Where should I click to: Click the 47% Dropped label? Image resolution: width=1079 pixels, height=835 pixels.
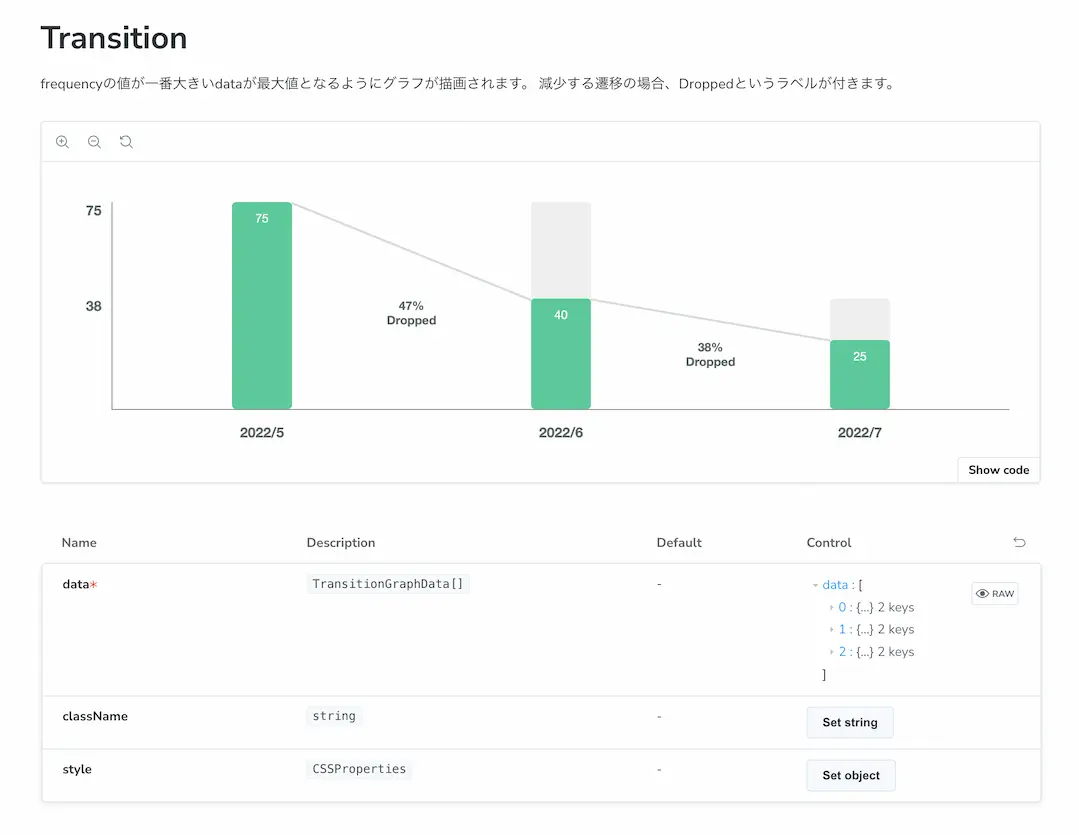pos(412,313)
